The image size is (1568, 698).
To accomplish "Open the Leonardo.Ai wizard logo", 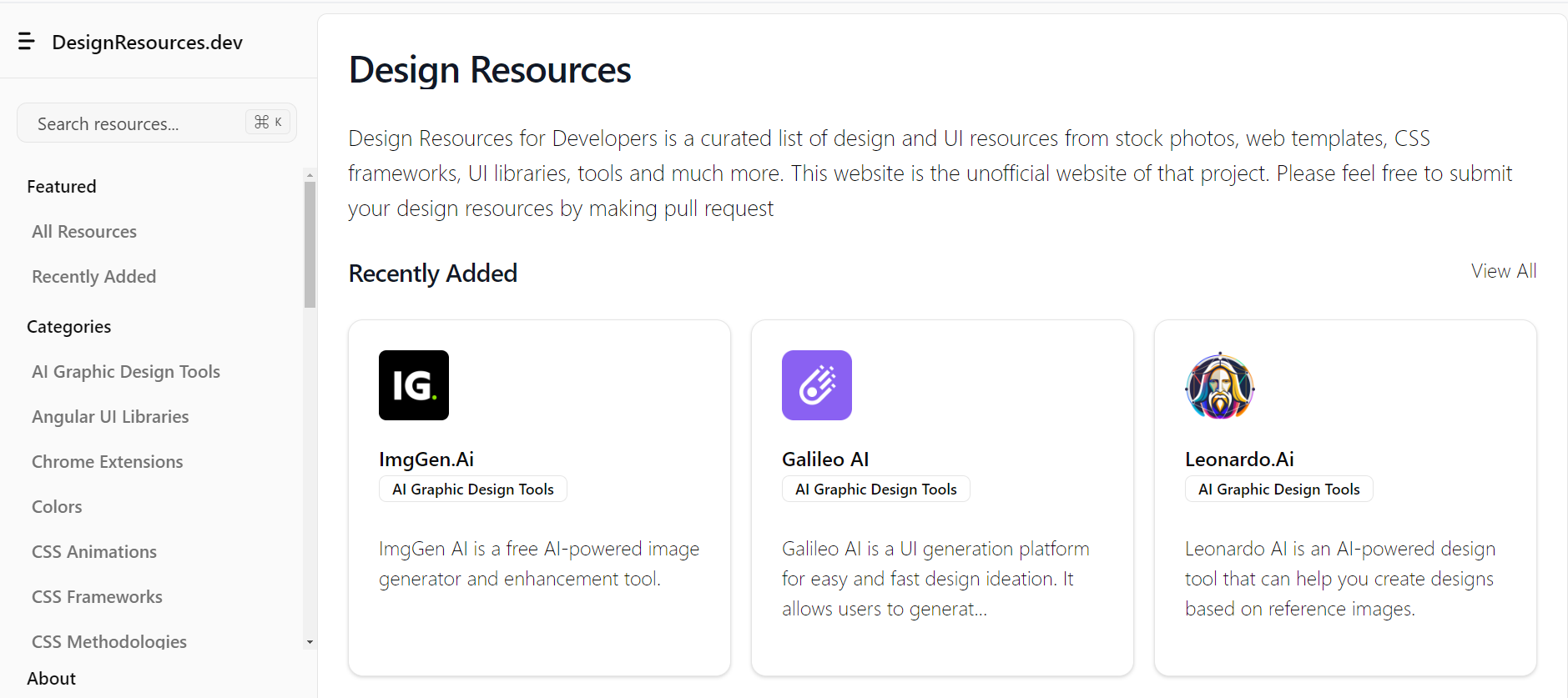I will tap(1220, 385).
